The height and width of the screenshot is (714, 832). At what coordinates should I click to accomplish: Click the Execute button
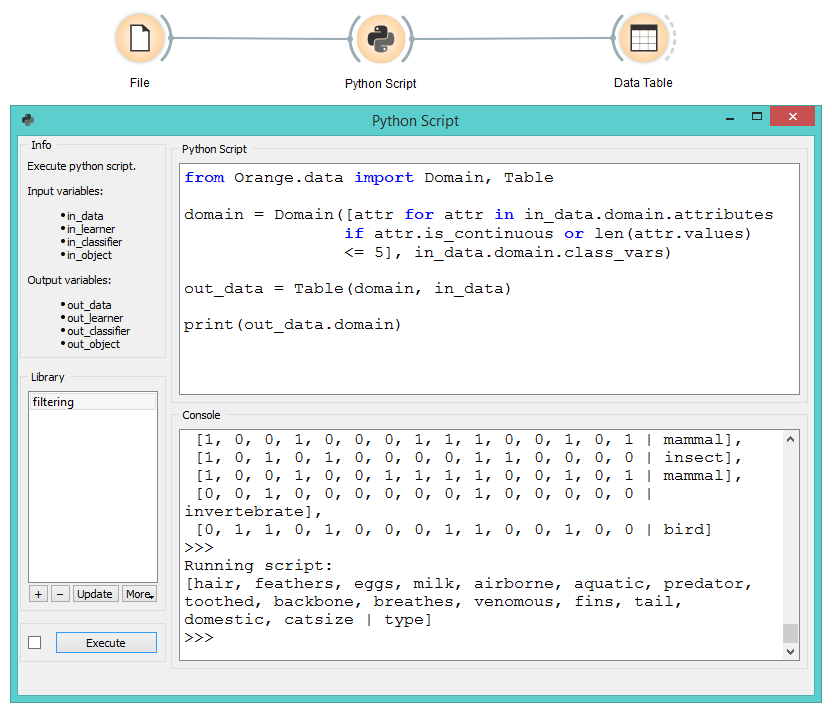coord(106,642)
